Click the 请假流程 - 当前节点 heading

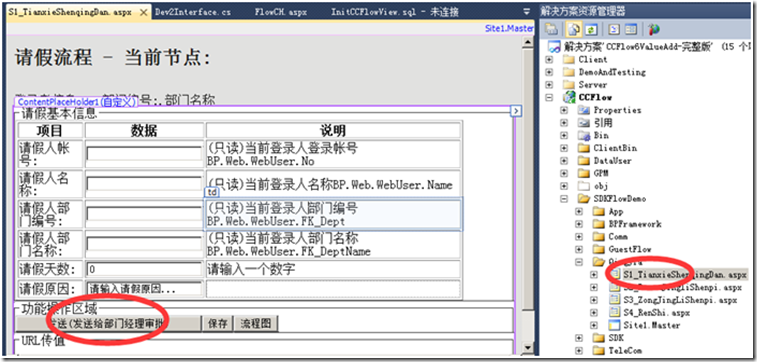tap(113, 58)
